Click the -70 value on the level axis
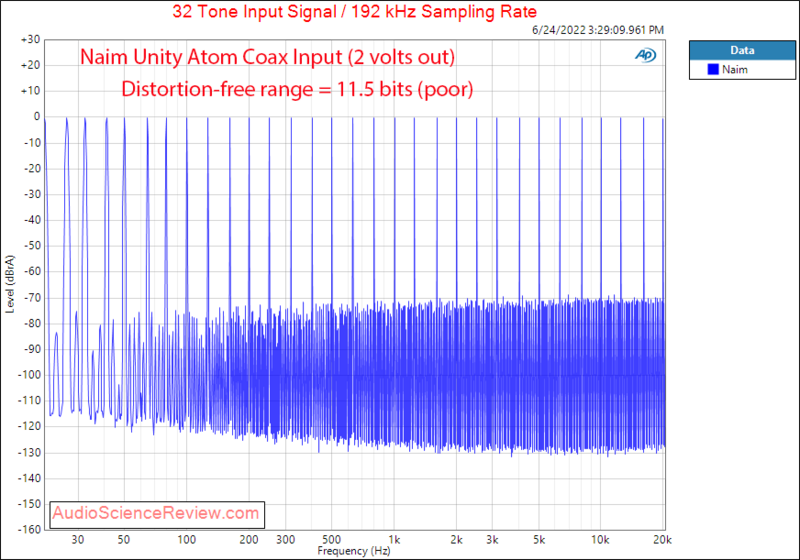Image resolution: width=800 pixels, height=560 pixels. [32, 297]
